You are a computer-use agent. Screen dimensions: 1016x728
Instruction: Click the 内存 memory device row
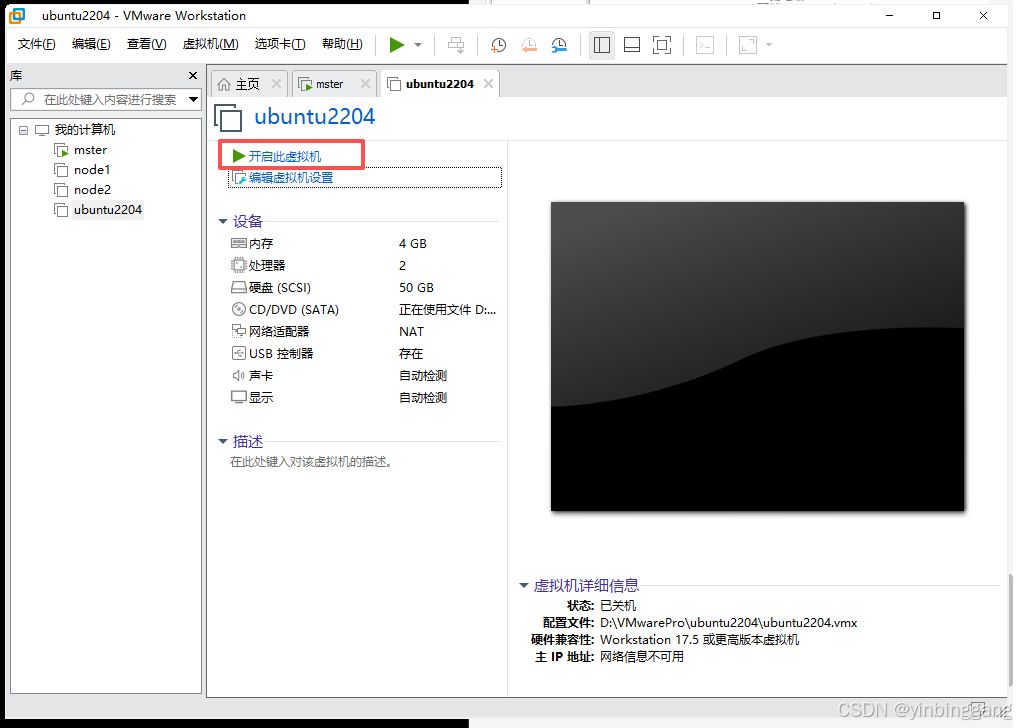pos(363,244)
